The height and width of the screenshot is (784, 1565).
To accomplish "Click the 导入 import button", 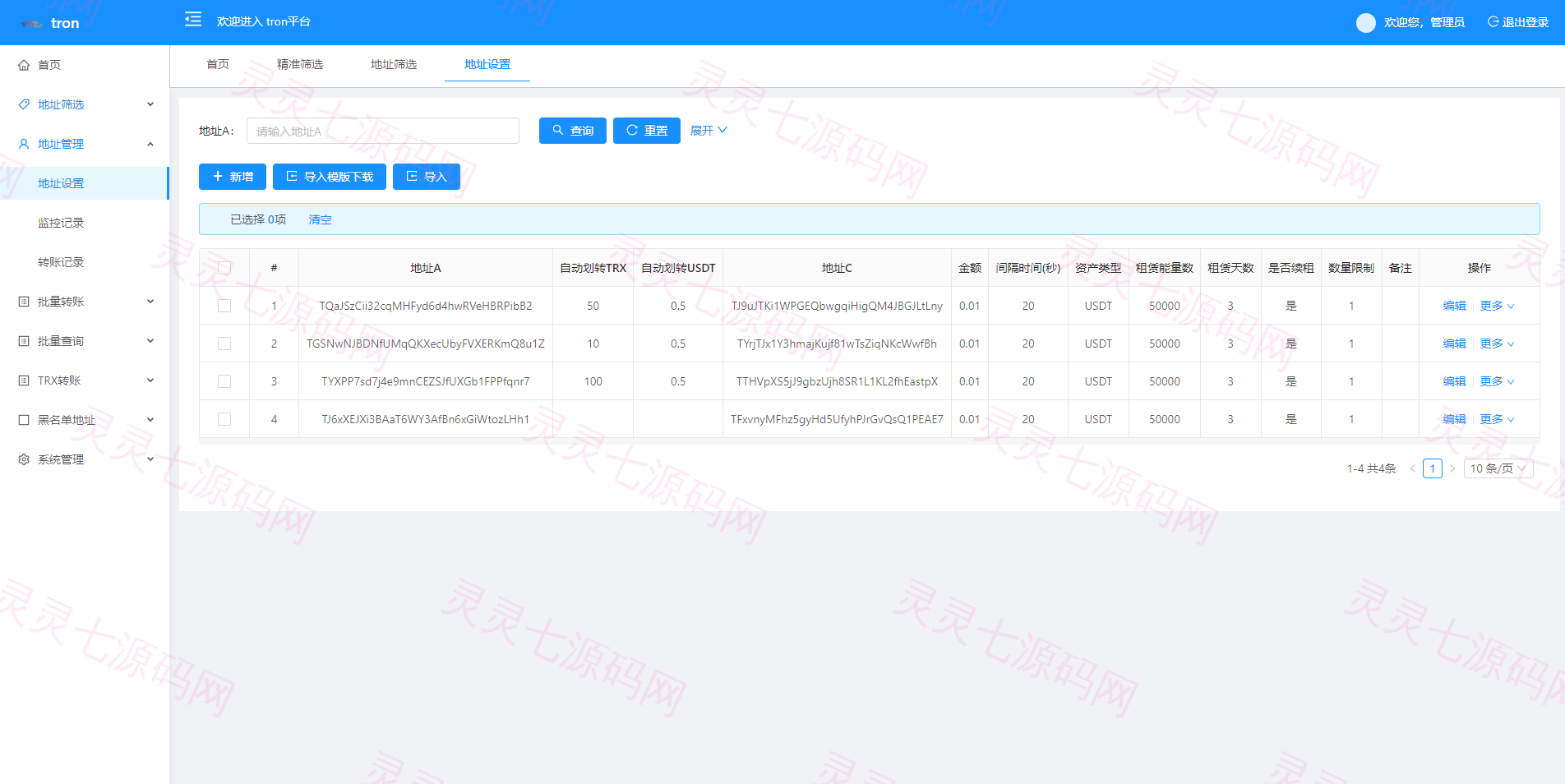I will 427,177.
